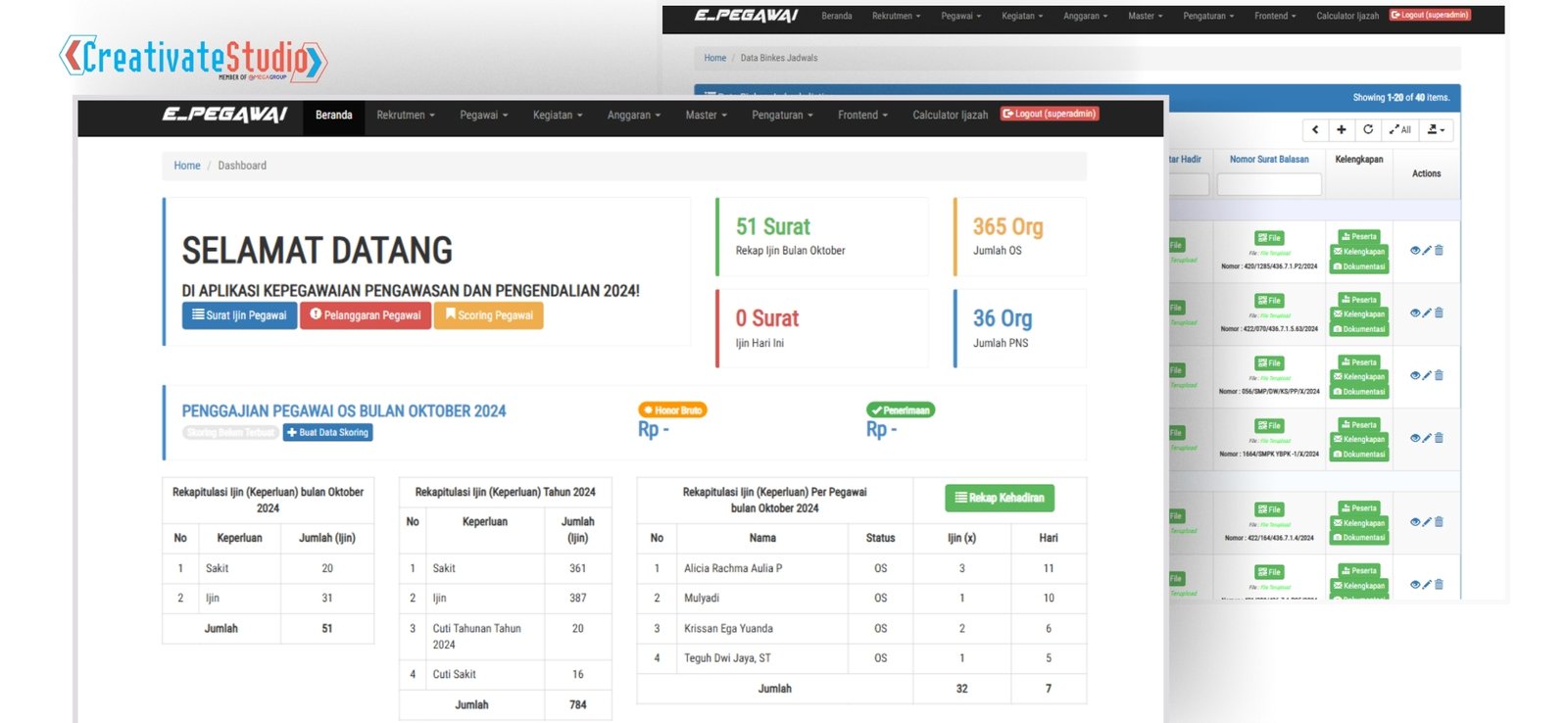Image resolution: width=1568 pixels, height=723 pixels.
Task: Click the refresh icon in table toolbar
Action: click(1368, 129)
